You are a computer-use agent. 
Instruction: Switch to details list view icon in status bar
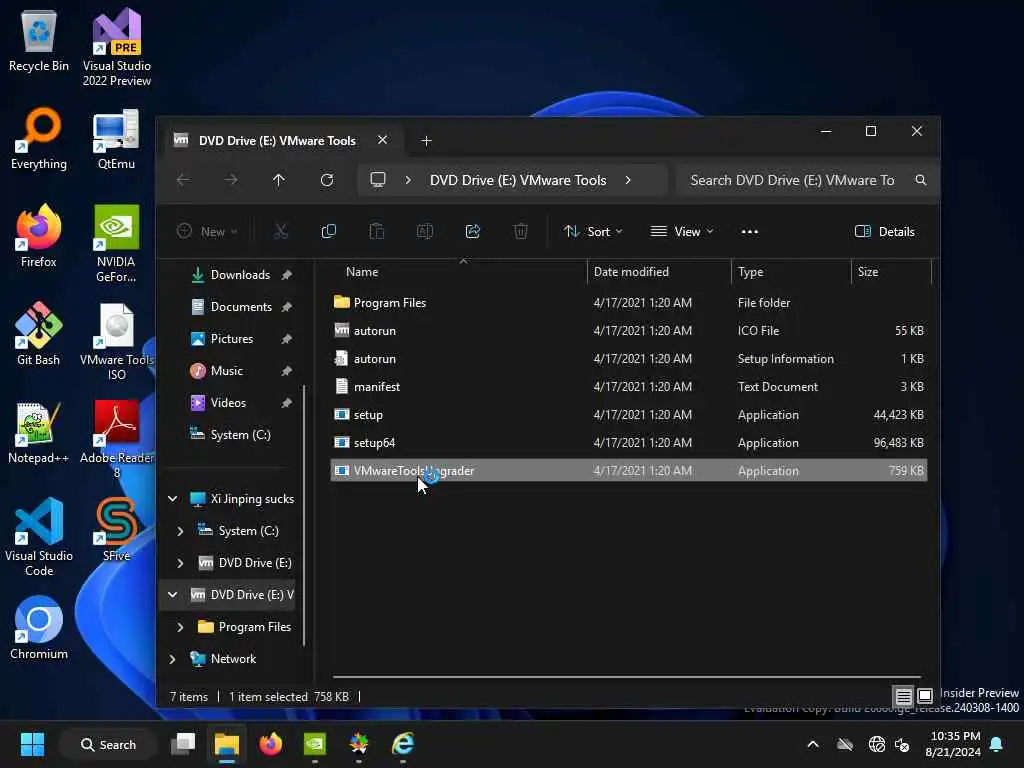[x=903, y=696]
